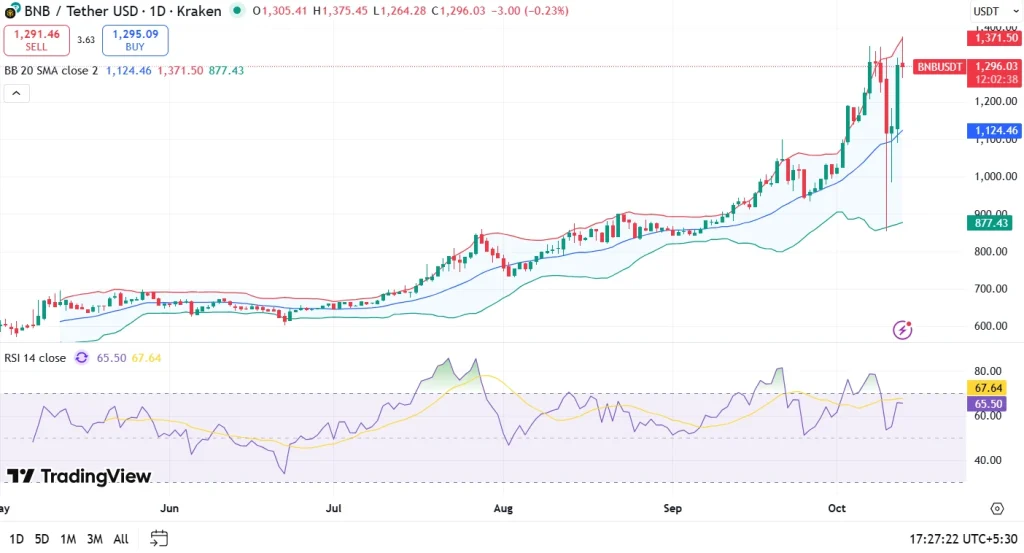Click the green market status dot
Viewport: 1024px width, 553px height.
(236, 11)
